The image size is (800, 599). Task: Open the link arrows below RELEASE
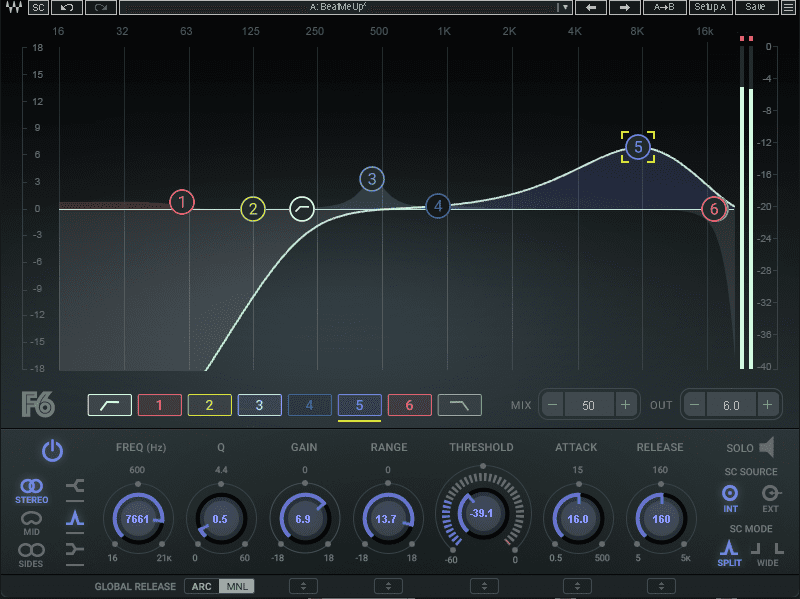(661, 586)
